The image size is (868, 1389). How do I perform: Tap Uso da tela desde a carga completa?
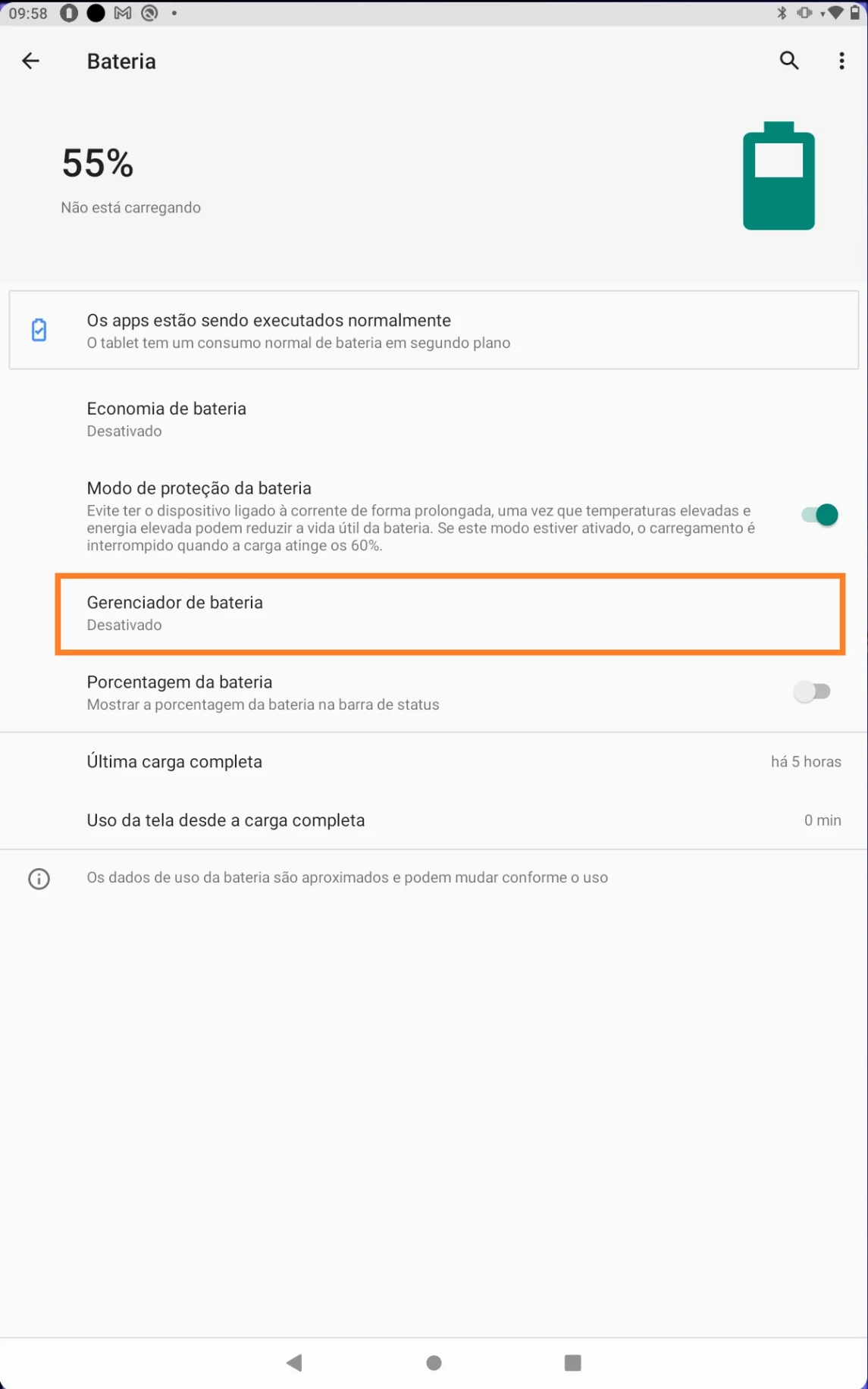tap(434, 820)
